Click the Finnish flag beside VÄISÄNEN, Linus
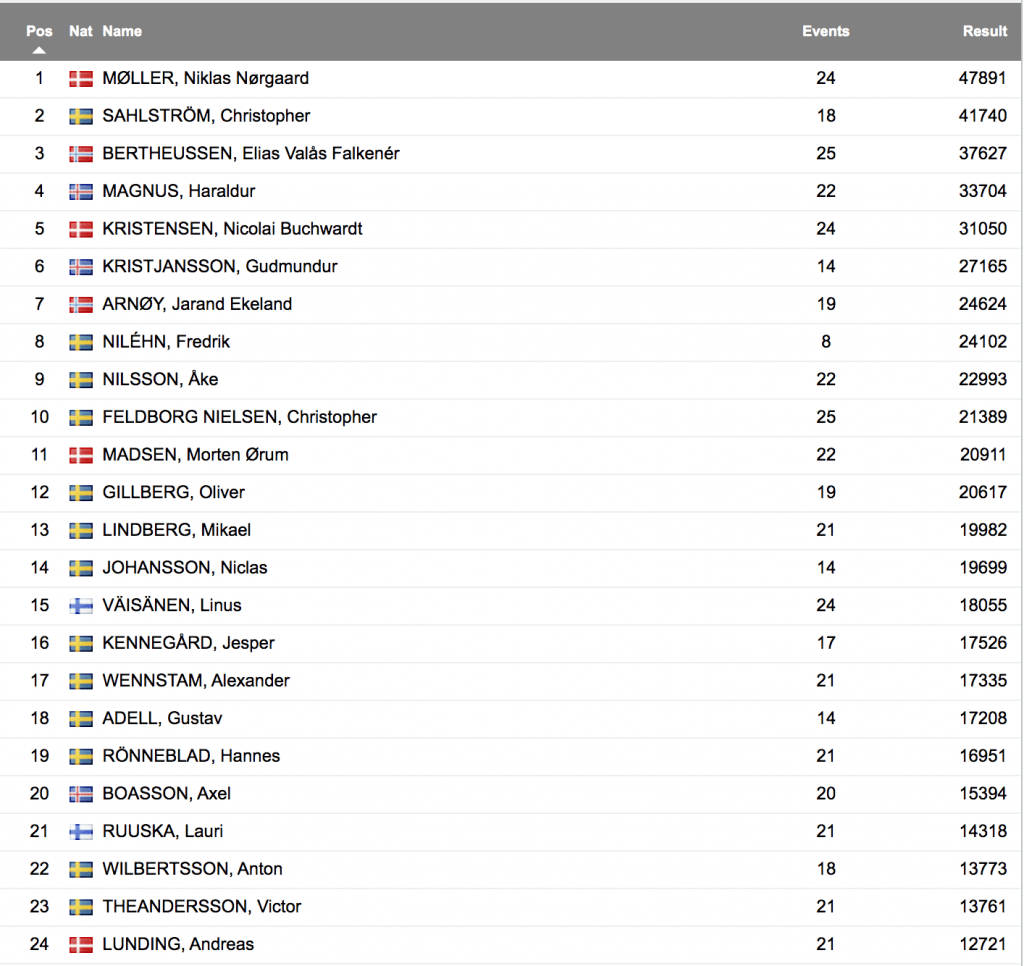The image size is (1024, 966). [81, 606]
